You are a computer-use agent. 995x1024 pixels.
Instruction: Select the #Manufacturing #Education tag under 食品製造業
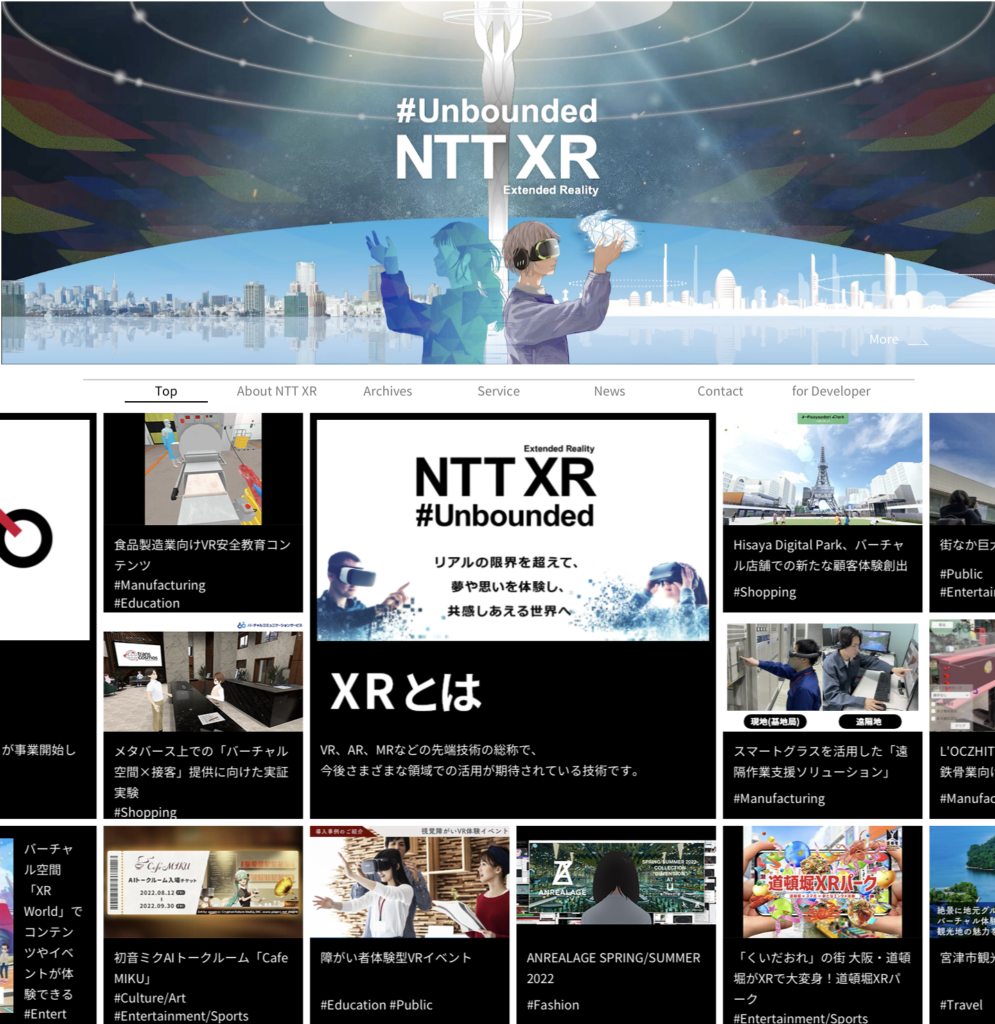click(160, 594)
